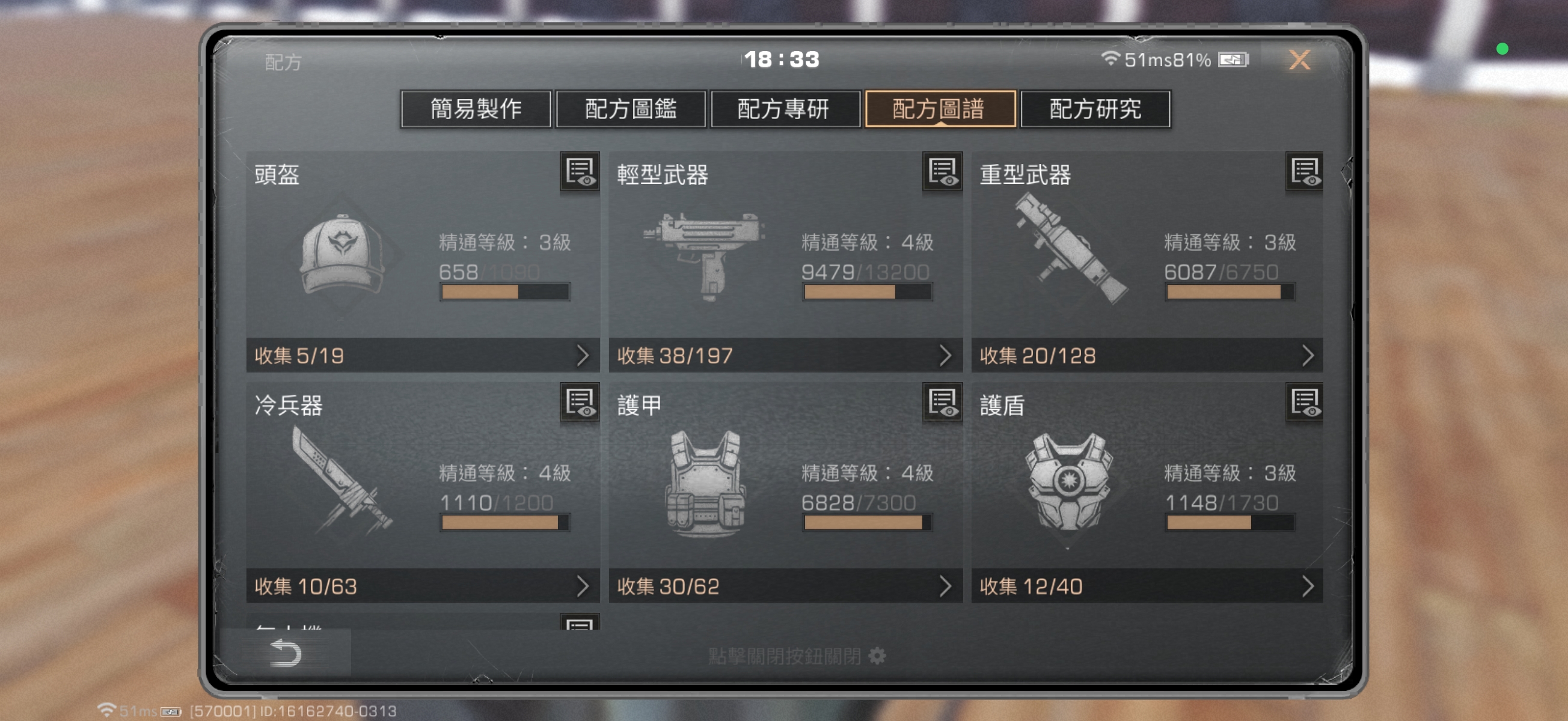Switch to the 配方研究 tab
The width and height of the screenshot is (1568, 721).
pos(1095,109)
